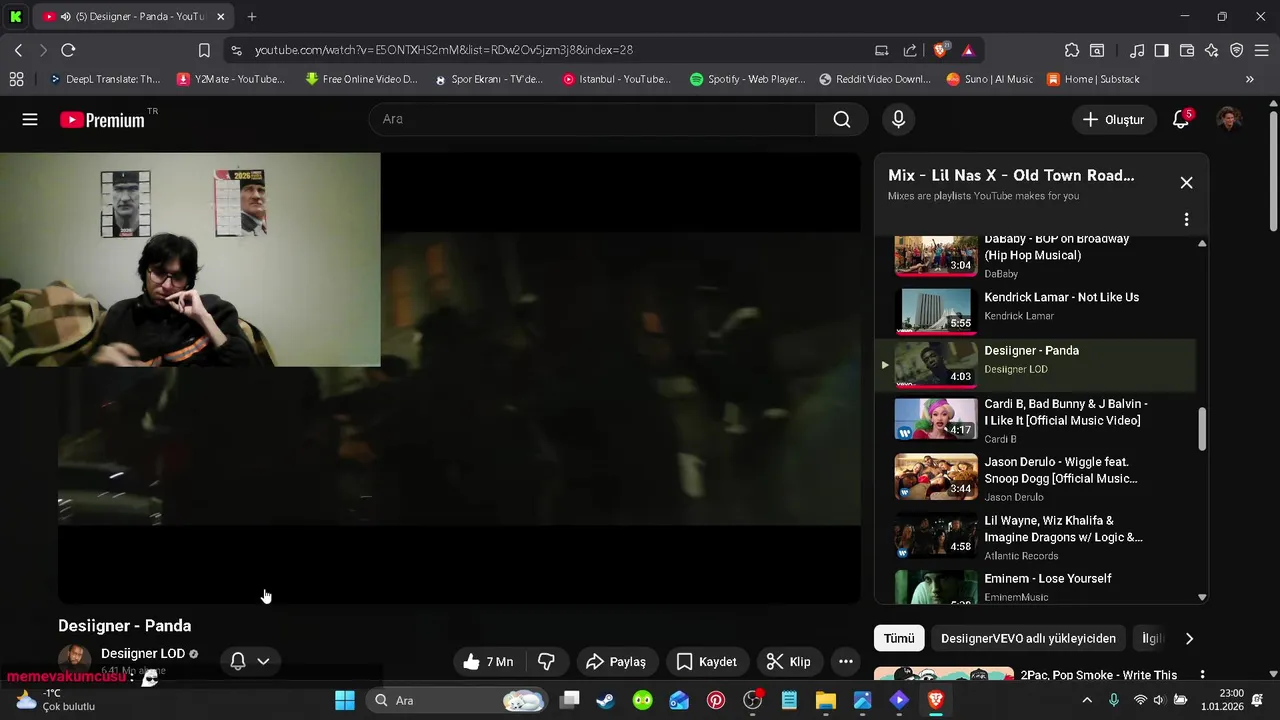Open the Y2Mate bookmark
This screenshot has height=720, width=1280.
click(x=231, y=79)
